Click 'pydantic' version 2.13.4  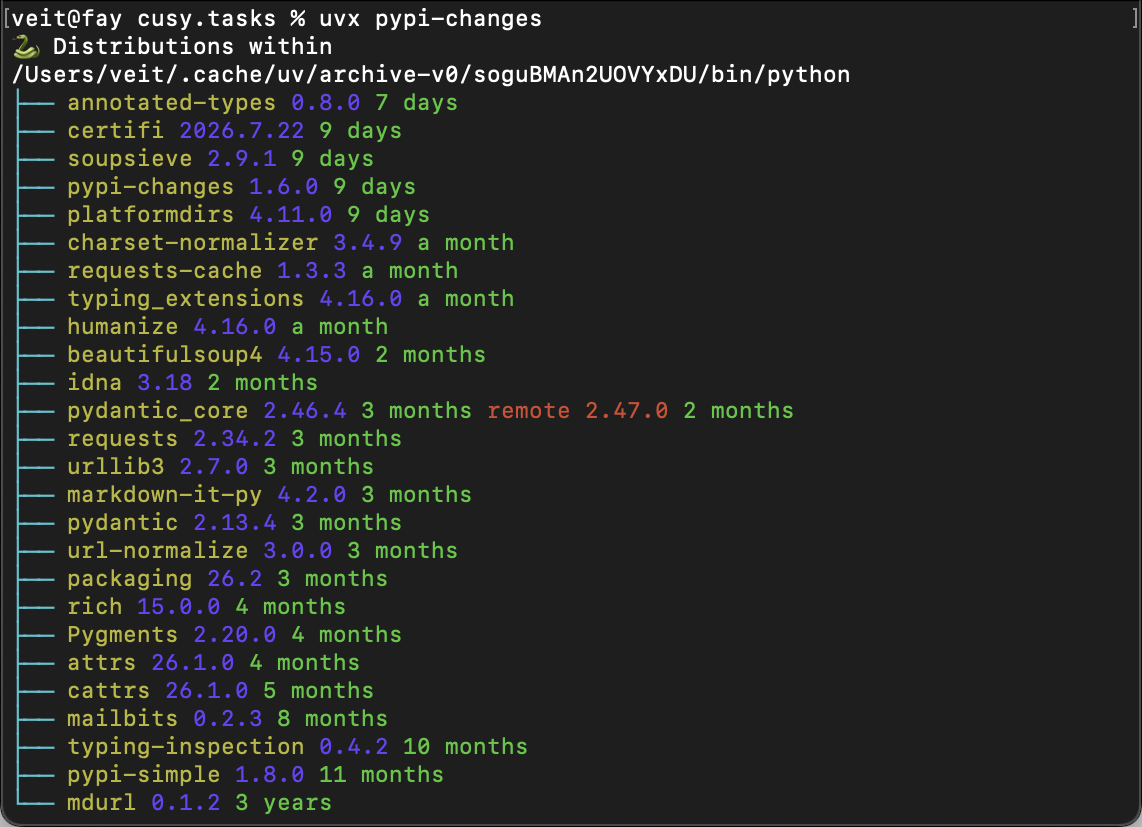[235, 522]
